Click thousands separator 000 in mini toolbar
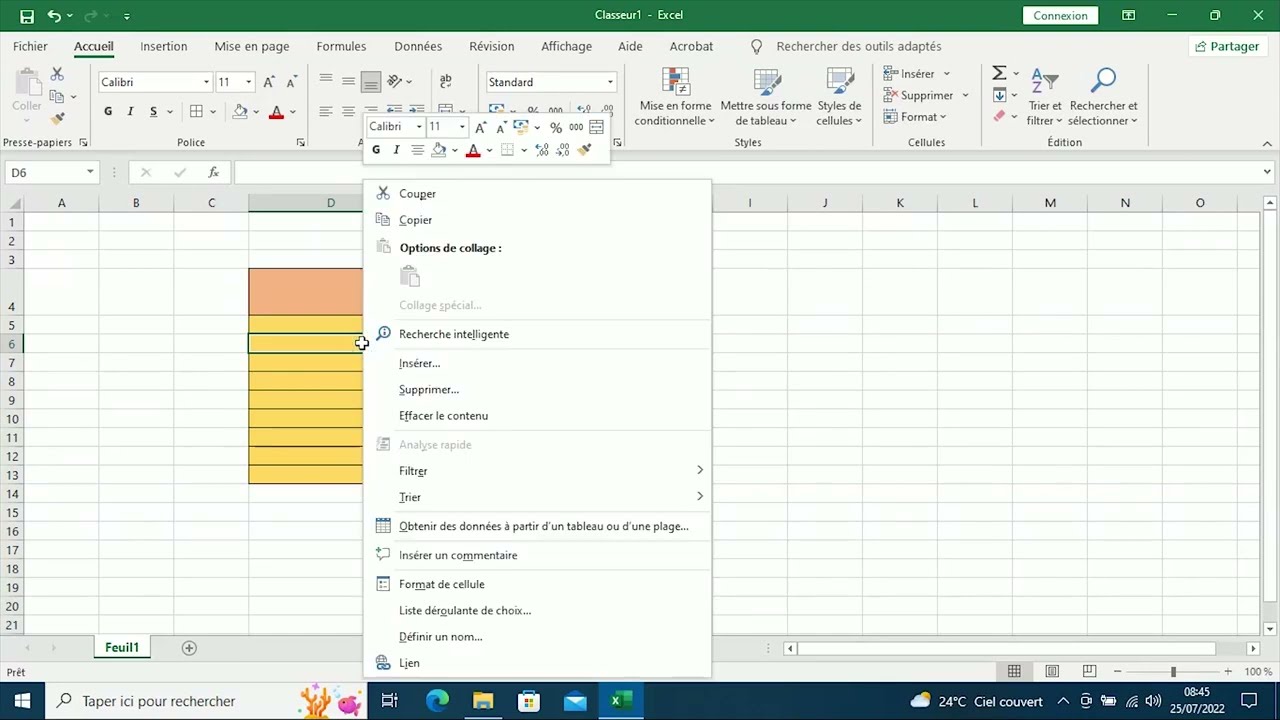 click(x=576, y=127)
